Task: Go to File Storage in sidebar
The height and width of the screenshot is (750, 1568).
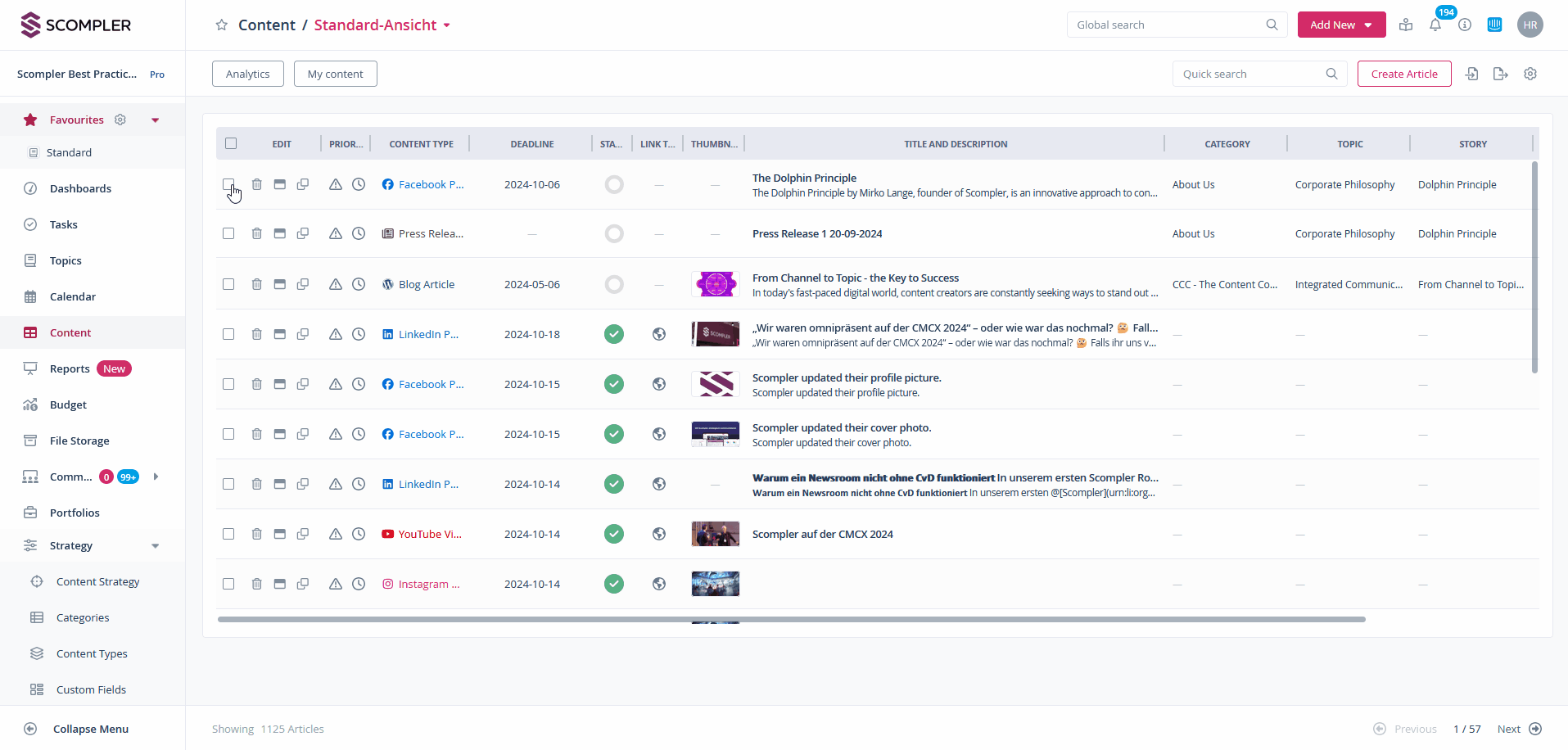Action: coord(79,441)
